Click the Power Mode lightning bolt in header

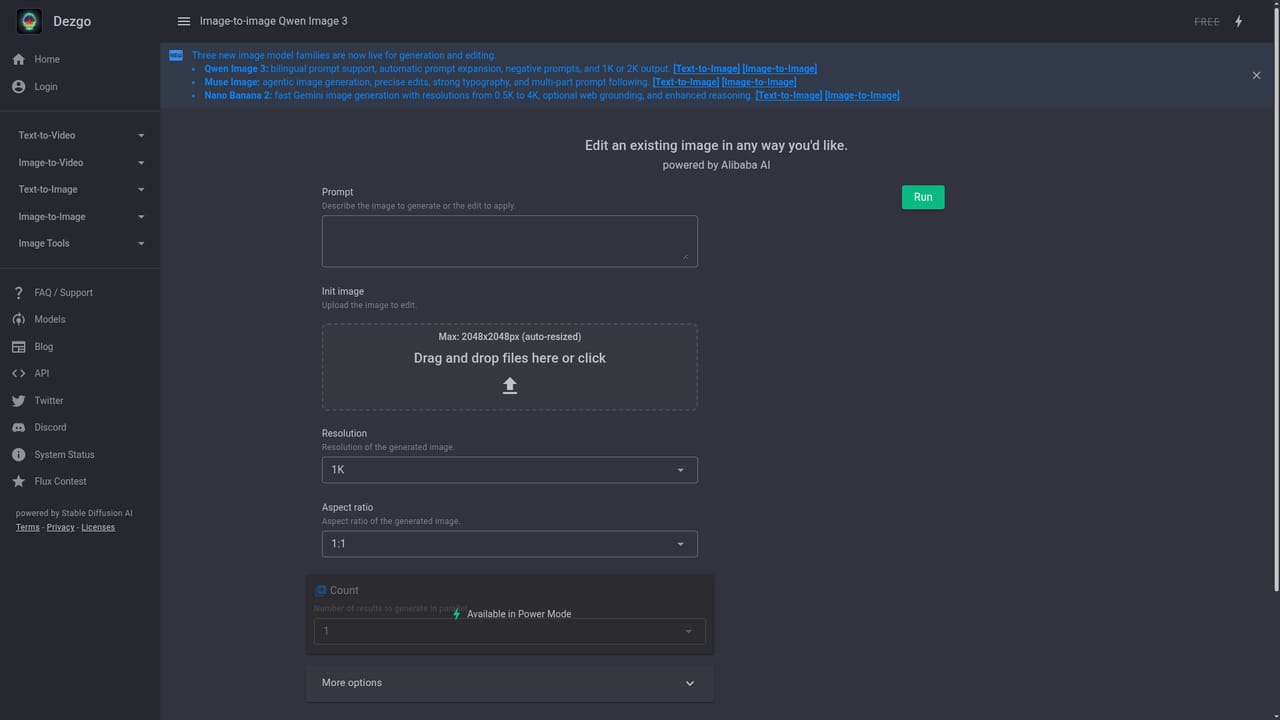1238,21
